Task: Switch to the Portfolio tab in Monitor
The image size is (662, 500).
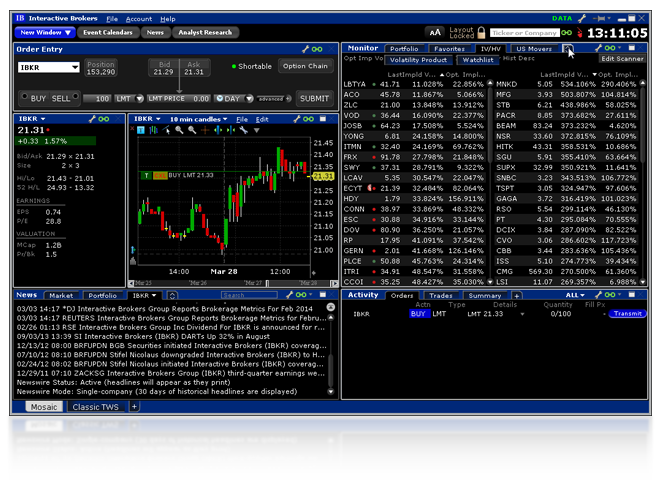Action: 404,49
